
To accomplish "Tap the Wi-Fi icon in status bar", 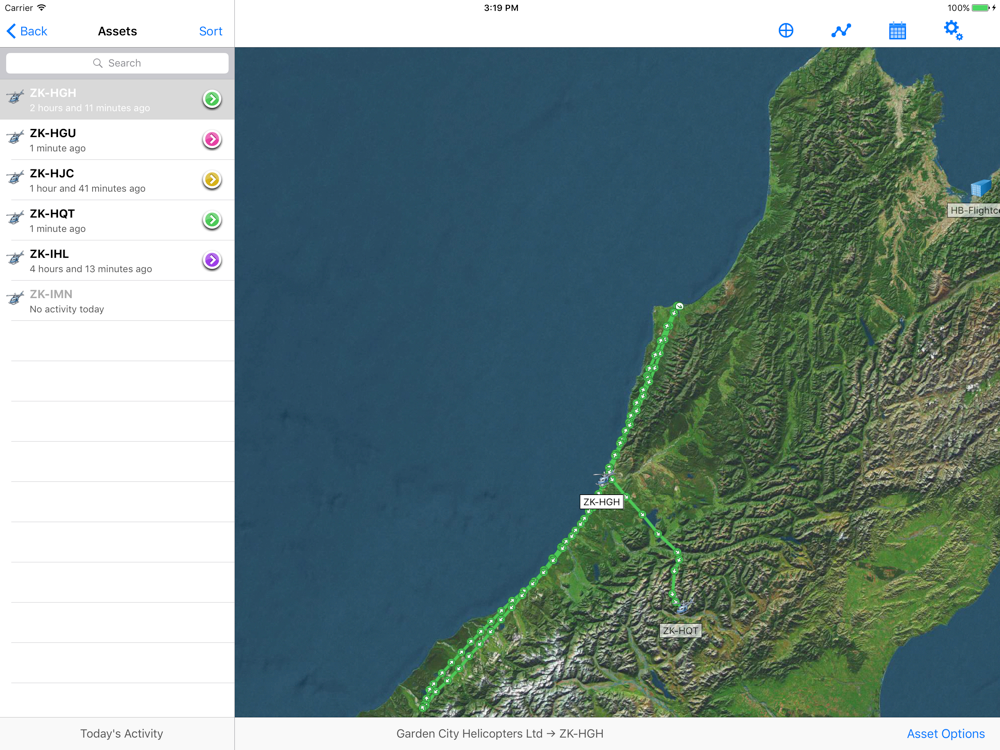I will click(x=41, y=8).
